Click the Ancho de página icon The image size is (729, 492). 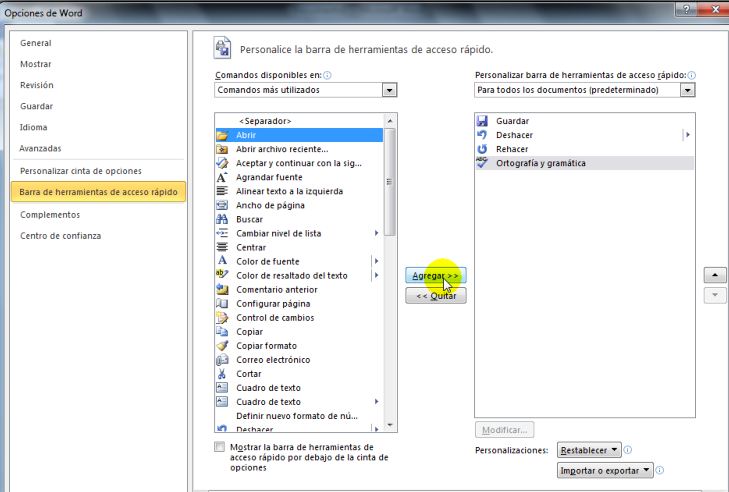click(222, 205)
